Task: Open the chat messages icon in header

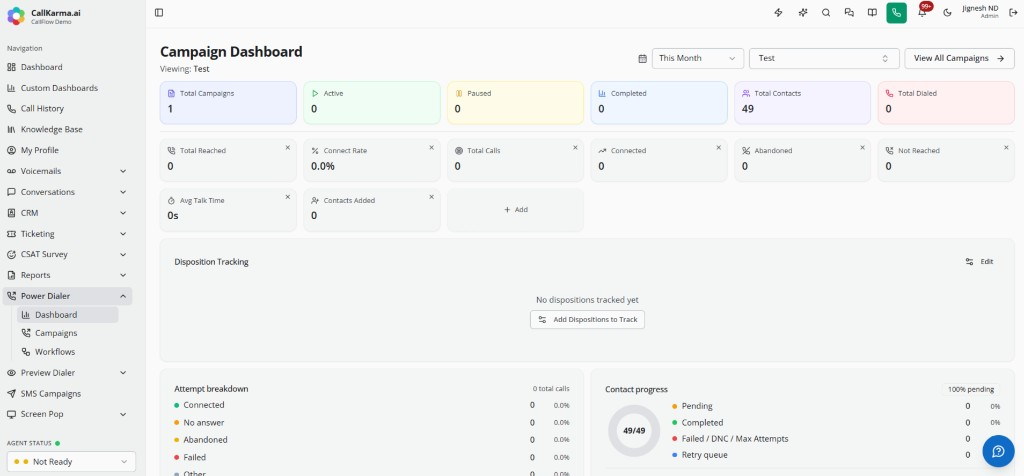Action: click(849, 12)
